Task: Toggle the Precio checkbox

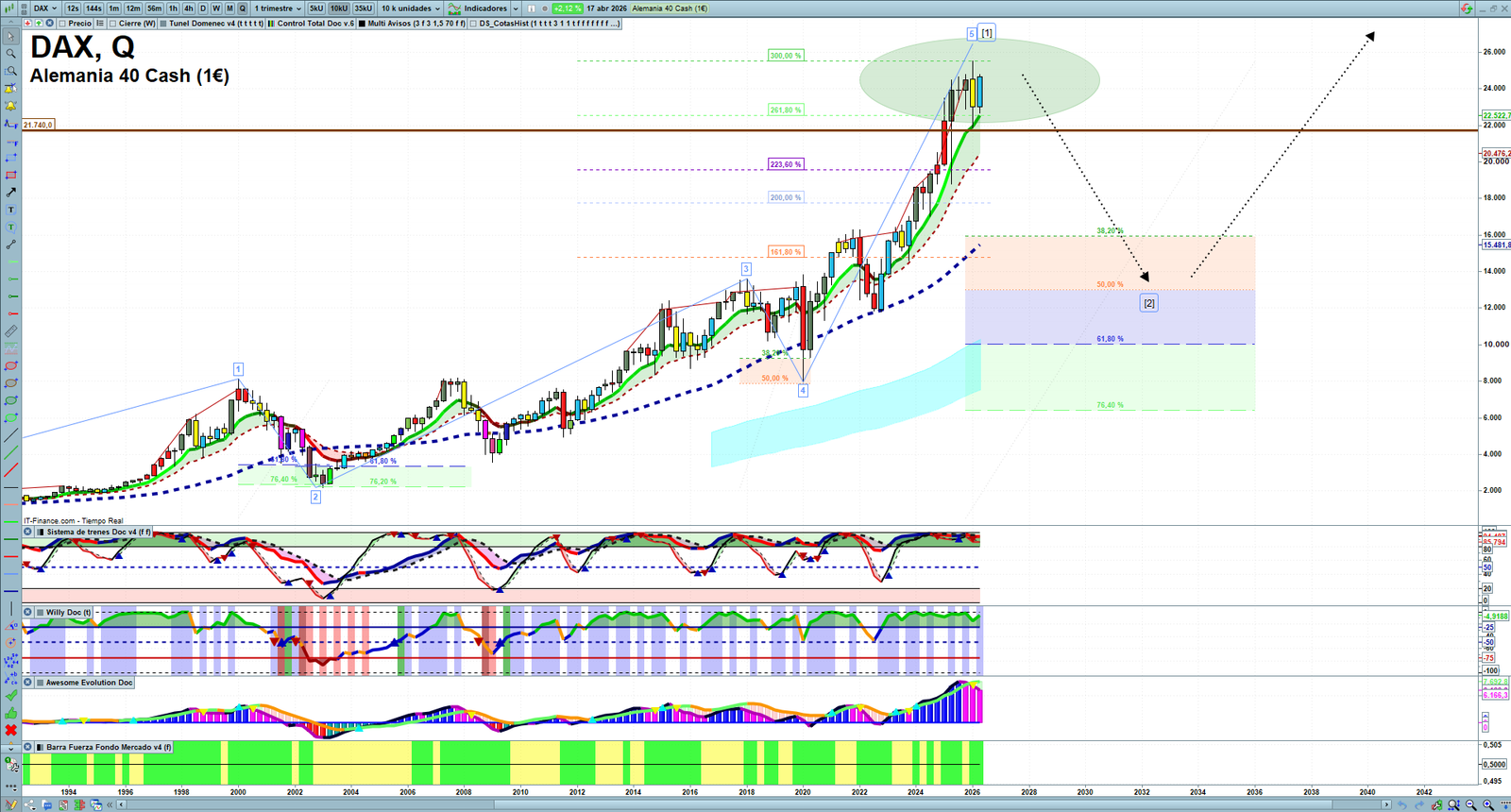Action: pyautogui.click(x=62, y=24)
